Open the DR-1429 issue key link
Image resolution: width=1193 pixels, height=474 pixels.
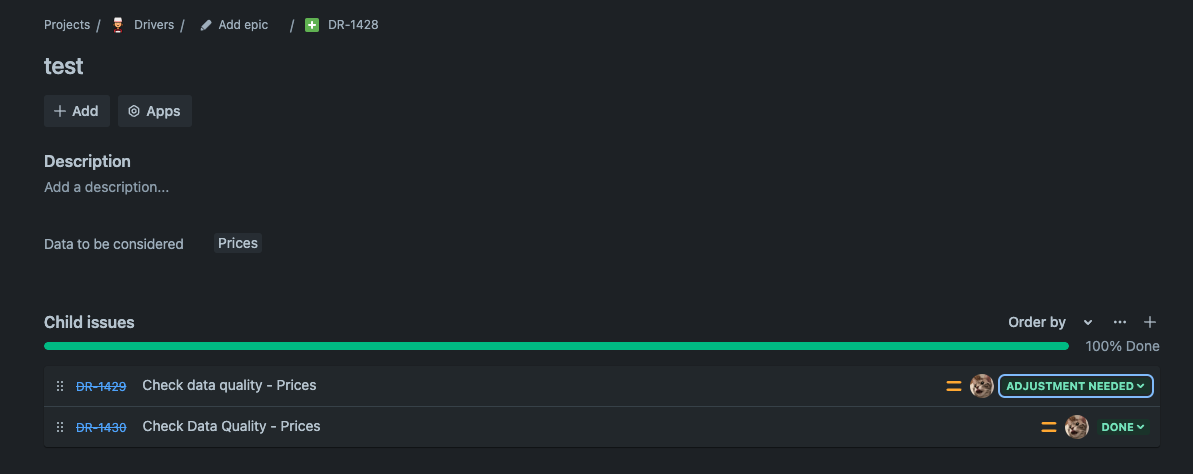coord(101,386)
